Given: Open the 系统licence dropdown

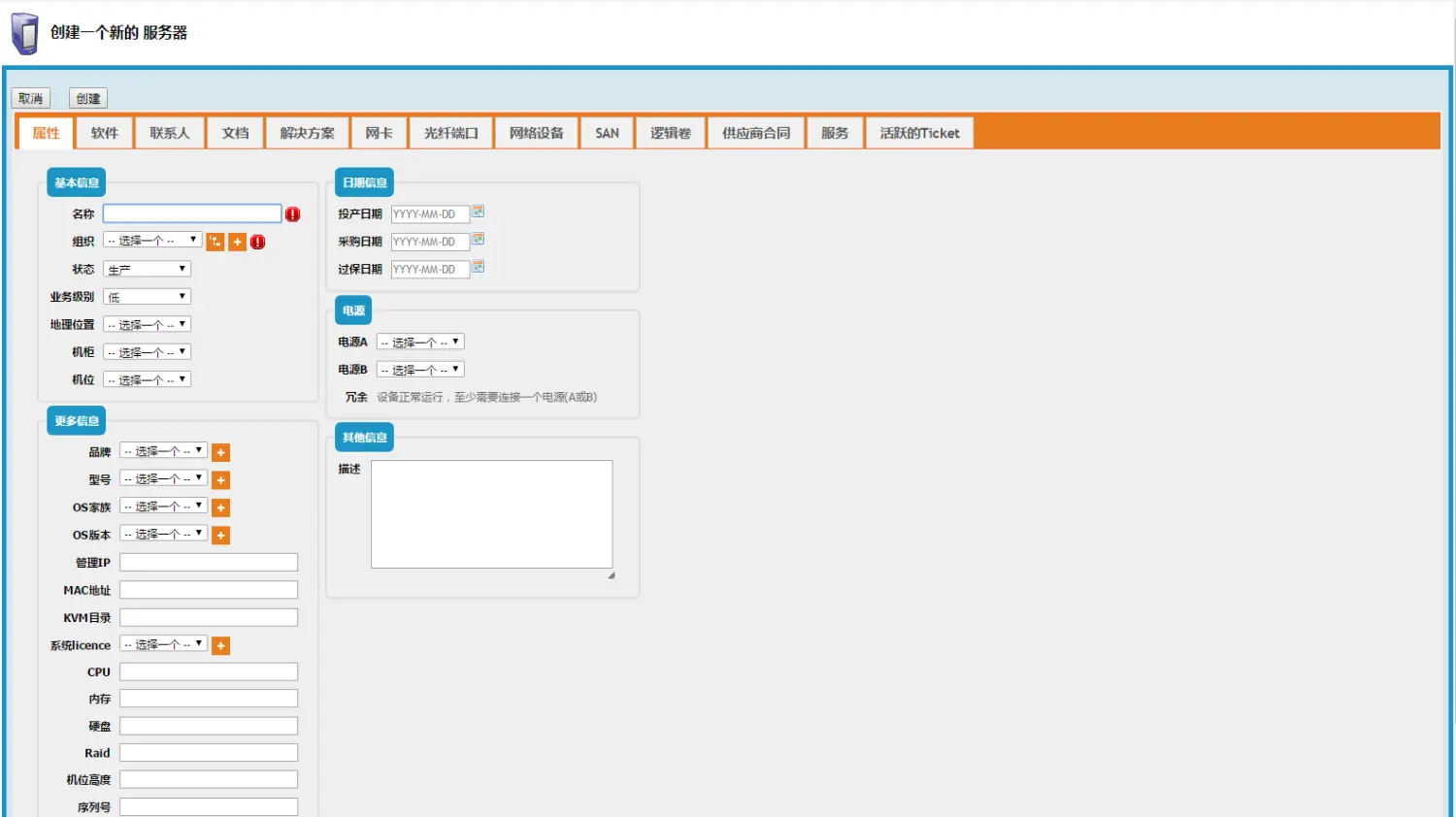Looking at the screenshot, I should tap(163, 644).
